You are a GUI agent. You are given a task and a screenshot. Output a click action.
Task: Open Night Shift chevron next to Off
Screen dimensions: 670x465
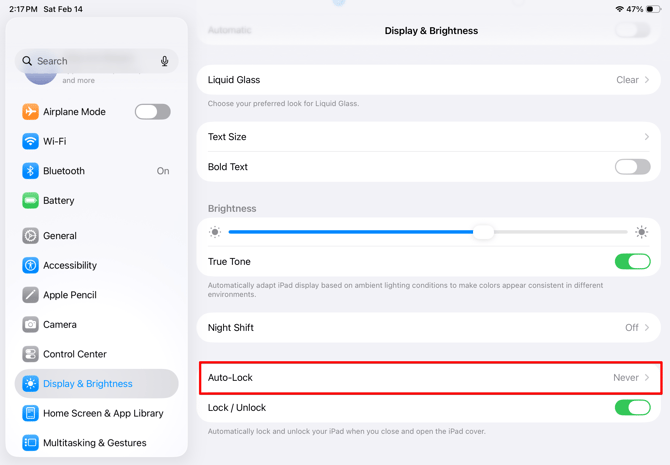pyautogui.click(x=647, y=327)
